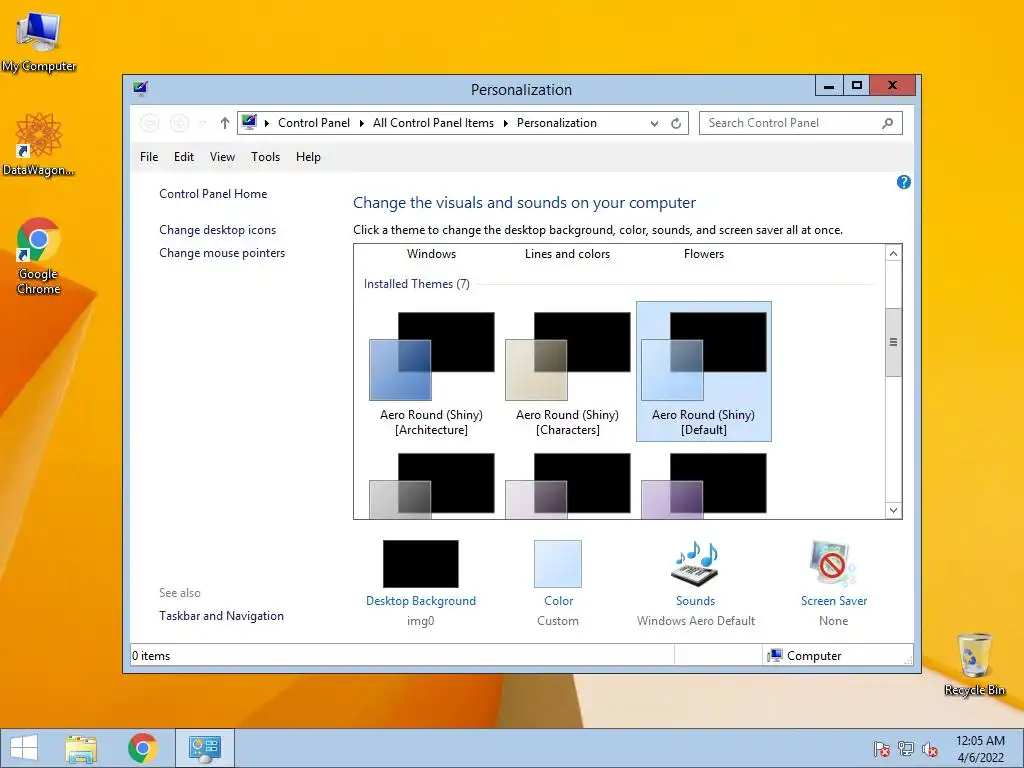Open Taskbar and Navigation link
Screen dimensions: 1024x768
click(x=221, y=616)
